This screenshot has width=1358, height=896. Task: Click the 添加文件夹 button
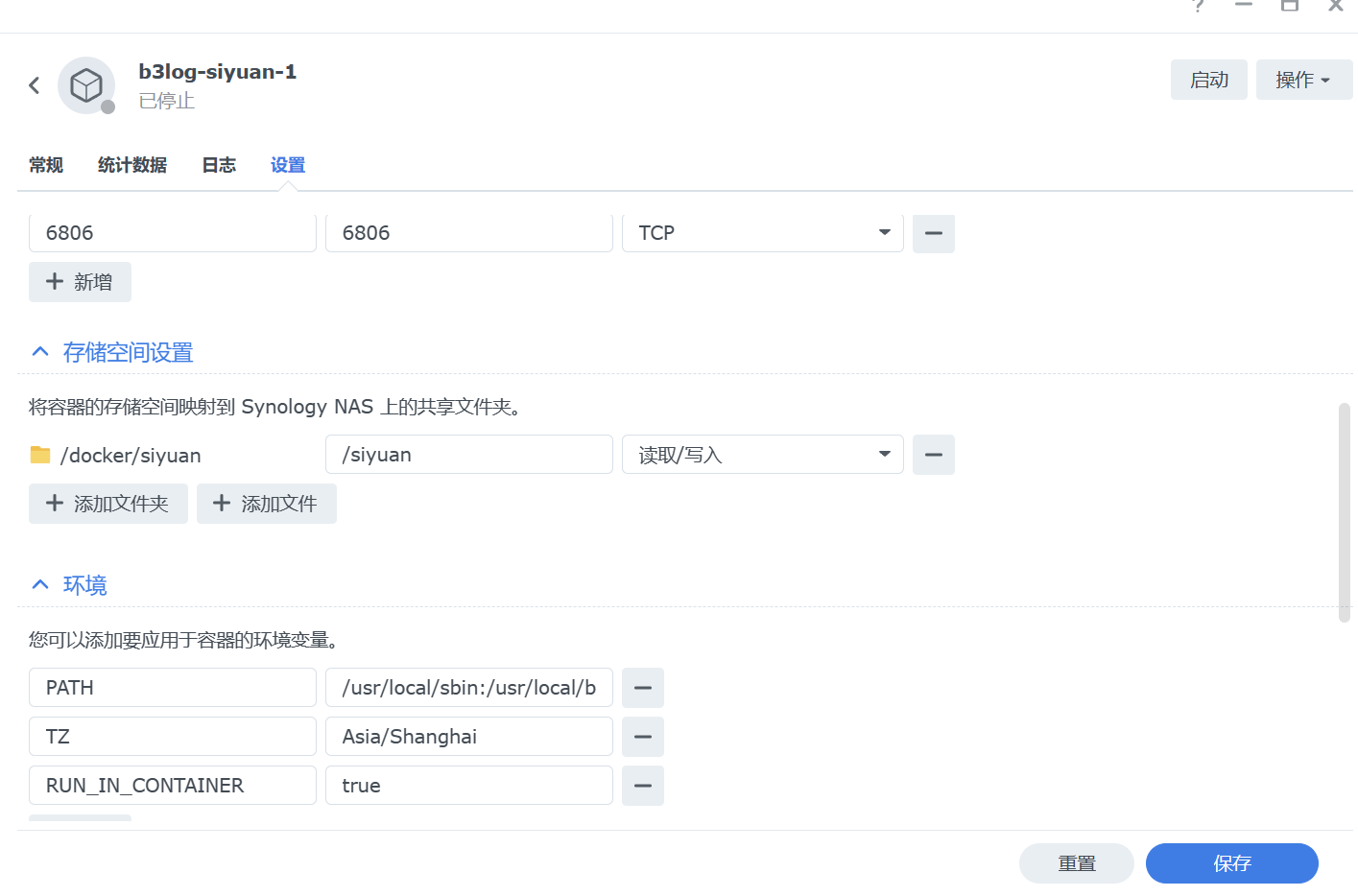(108, 504)
